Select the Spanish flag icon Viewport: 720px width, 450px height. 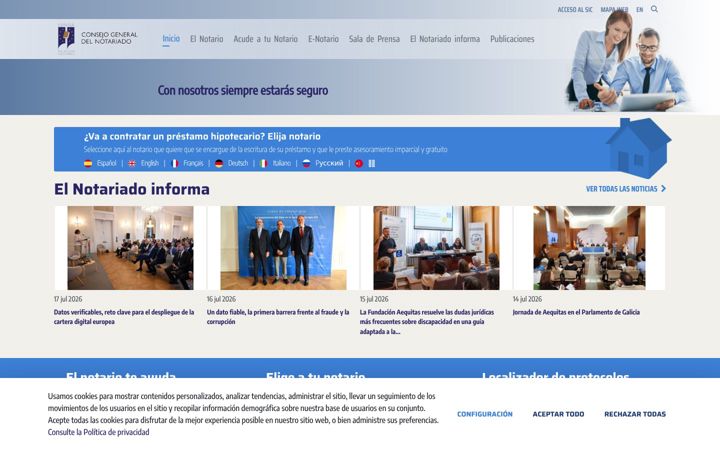coord(88,163)
